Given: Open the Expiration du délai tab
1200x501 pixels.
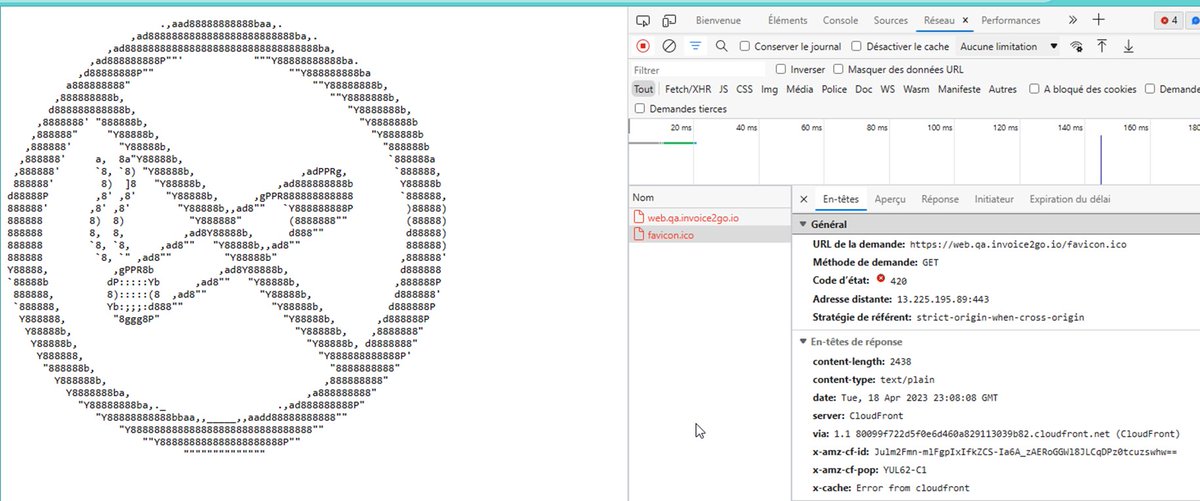Looking at the screenshot, I should point(1070,199).
